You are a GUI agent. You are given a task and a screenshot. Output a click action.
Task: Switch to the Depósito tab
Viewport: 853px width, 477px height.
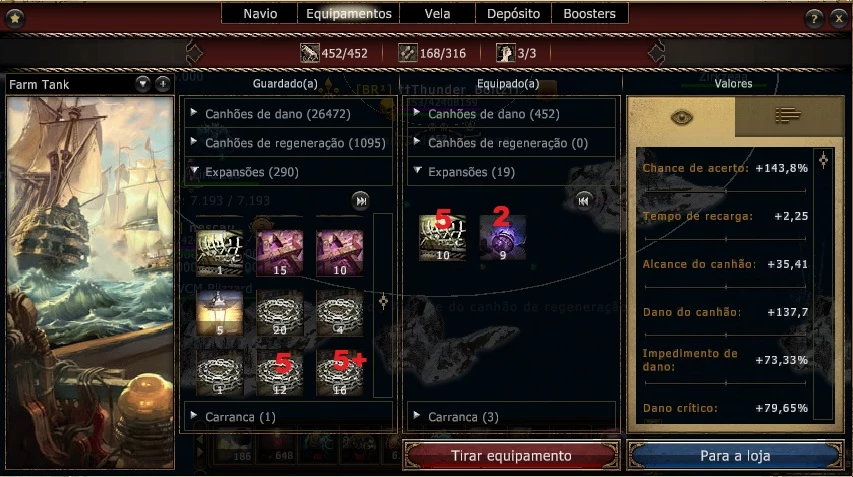514,14
